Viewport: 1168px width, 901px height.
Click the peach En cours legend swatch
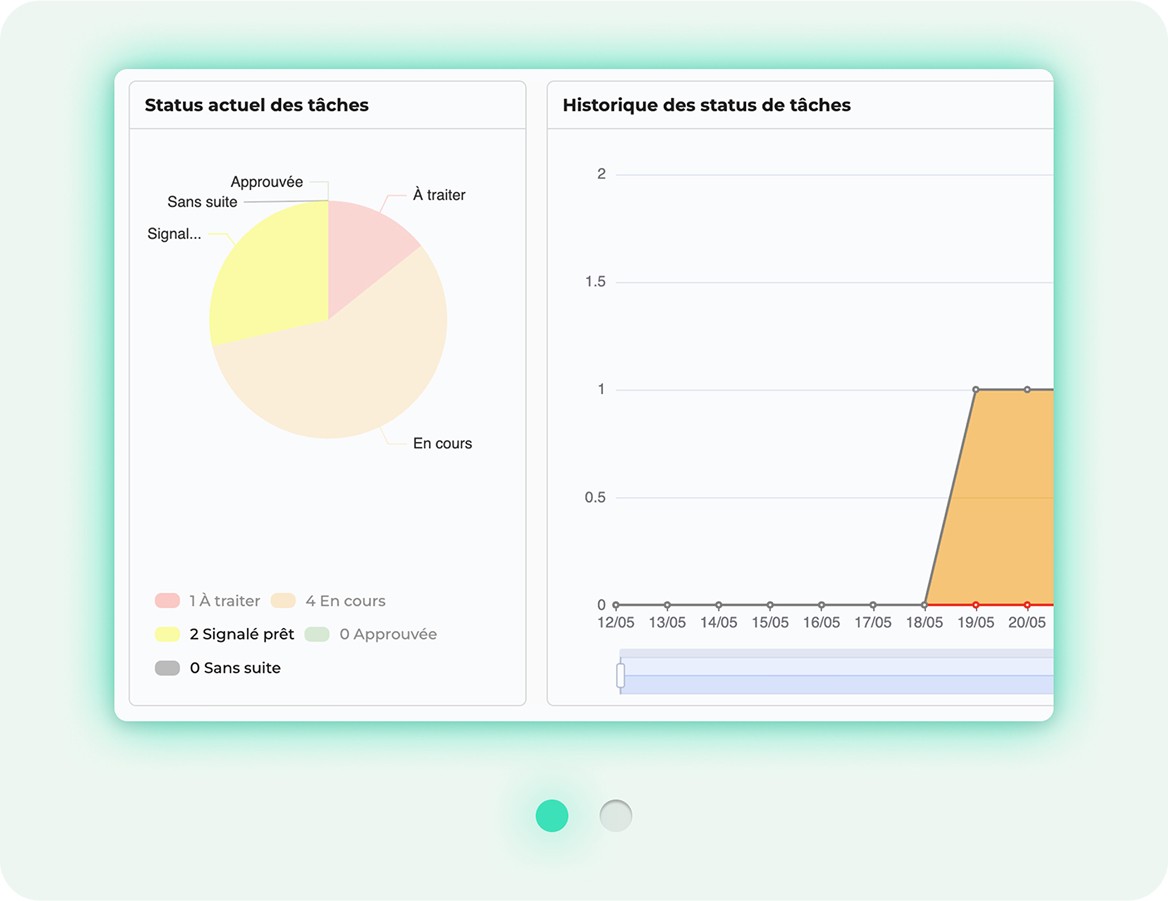tap(283, 600)
